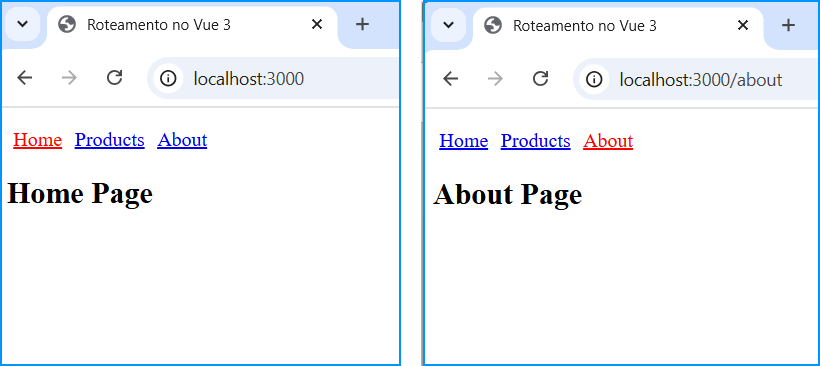Select the Home Page heading text
This screenshot has height=366, width=820.
click(80, 193)
